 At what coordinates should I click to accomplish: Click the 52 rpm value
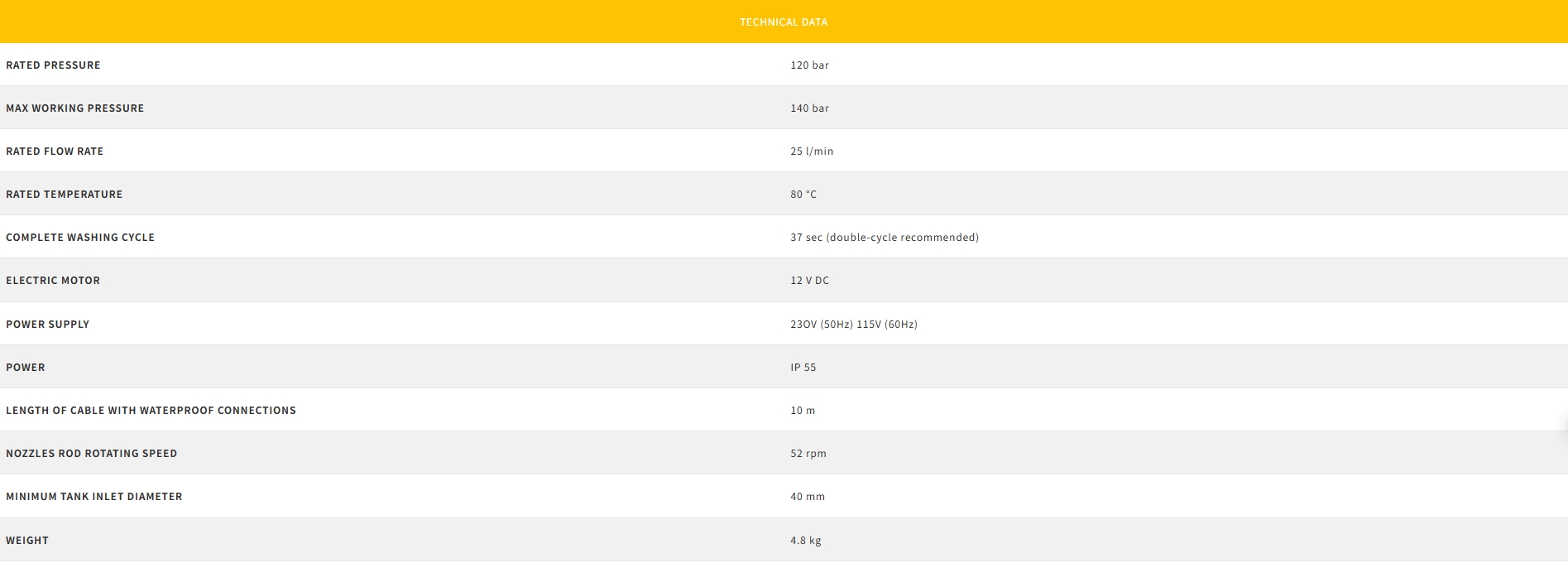[x=808, y=454]
